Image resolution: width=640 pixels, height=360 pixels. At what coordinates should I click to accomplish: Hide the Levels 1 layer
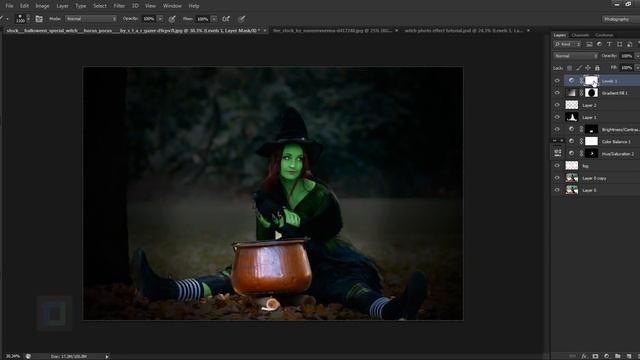[557, 81]
